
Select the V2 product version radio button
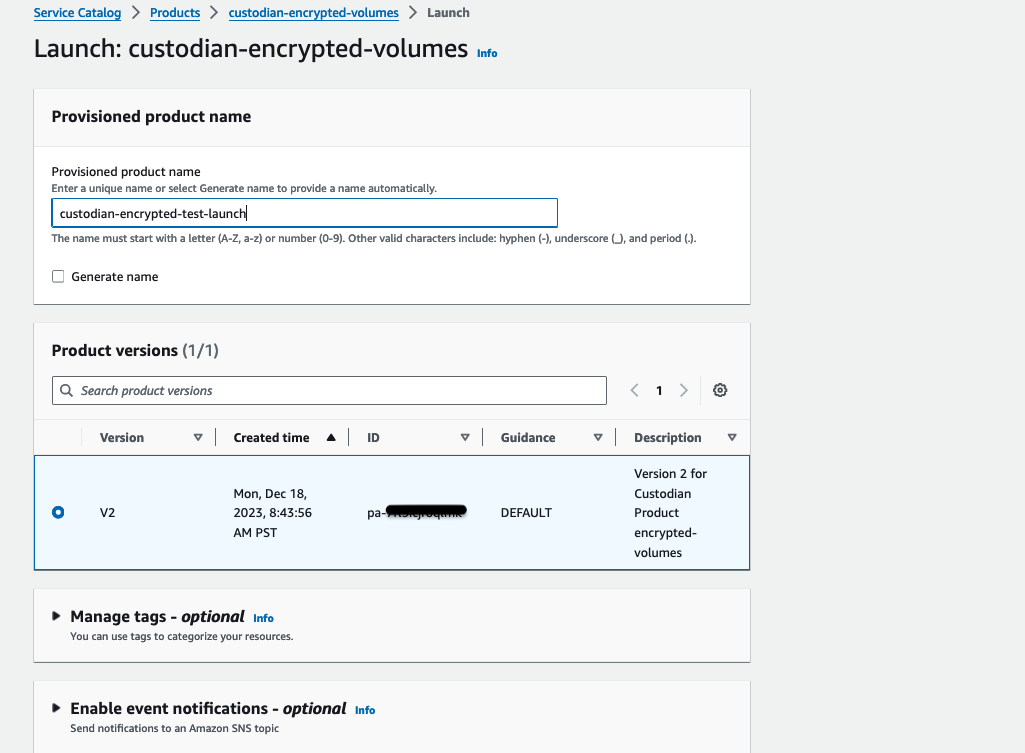tap(58, 512)
